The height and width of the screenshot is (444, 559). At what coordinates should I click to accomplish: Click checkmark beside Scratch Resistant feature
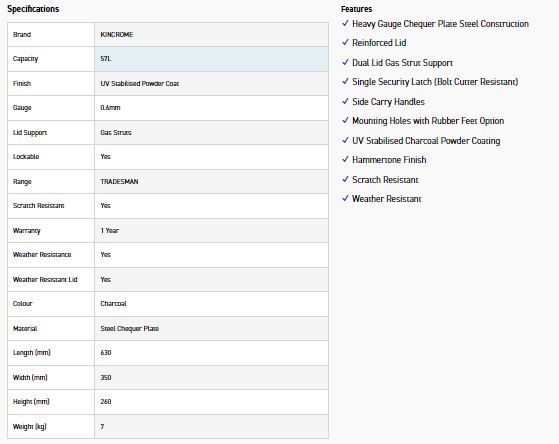tap(345, 179)
